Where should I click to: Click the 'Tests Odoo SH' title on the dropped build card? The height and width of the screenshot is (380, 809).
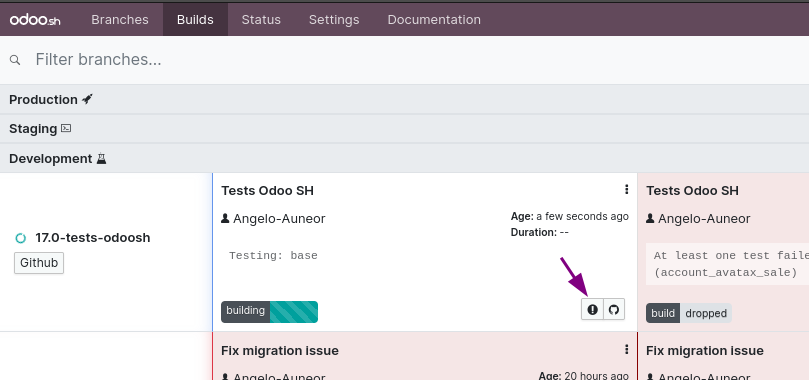click(692, 191)
